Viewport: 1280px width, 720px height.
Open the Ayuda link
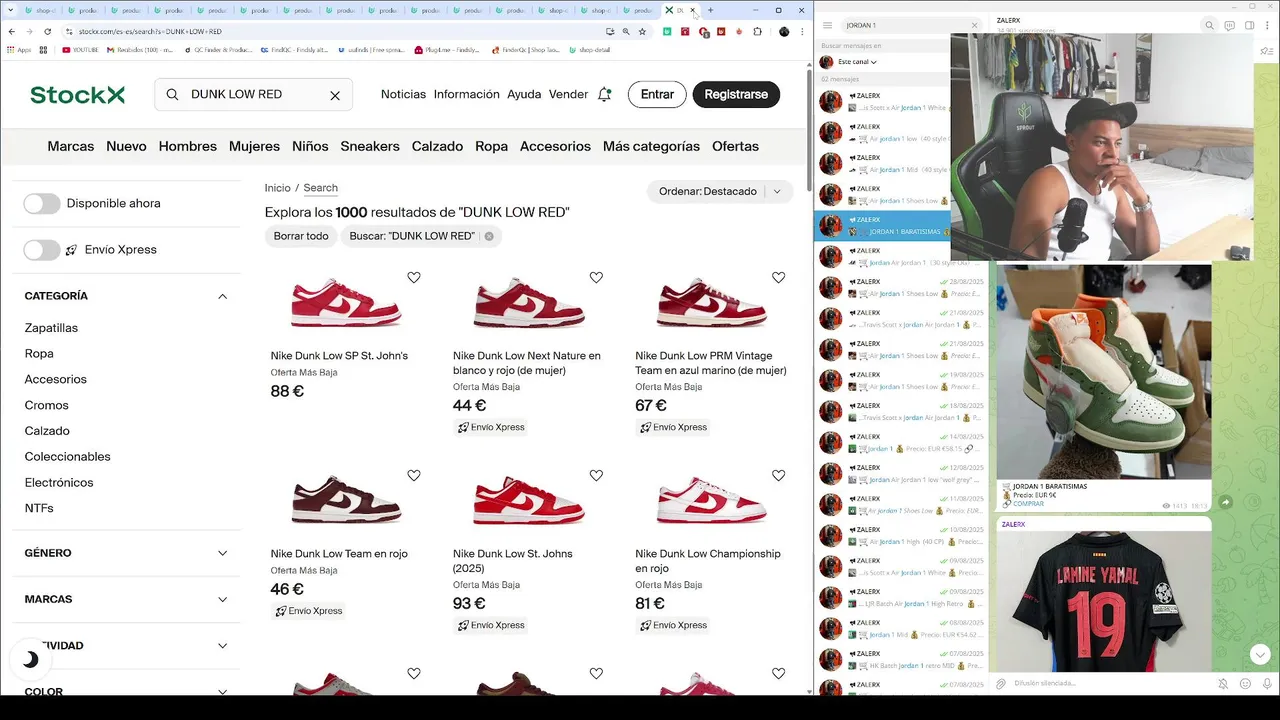(x=524, y=94)
